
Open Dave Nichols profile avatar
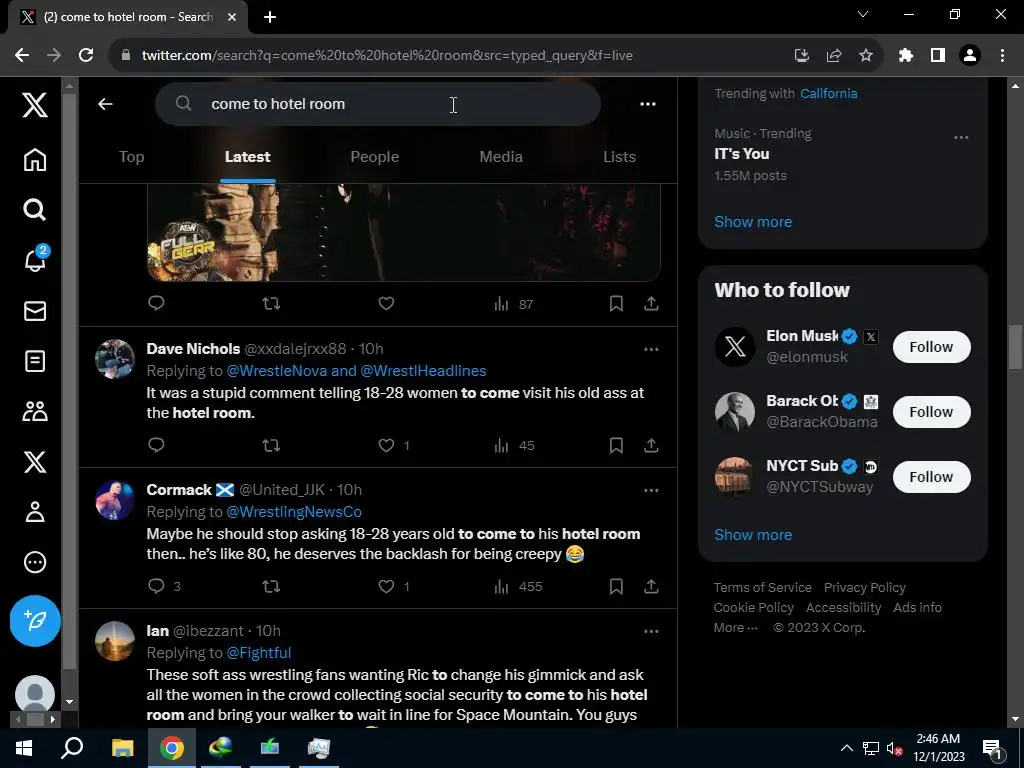click(x=115, y=359)
